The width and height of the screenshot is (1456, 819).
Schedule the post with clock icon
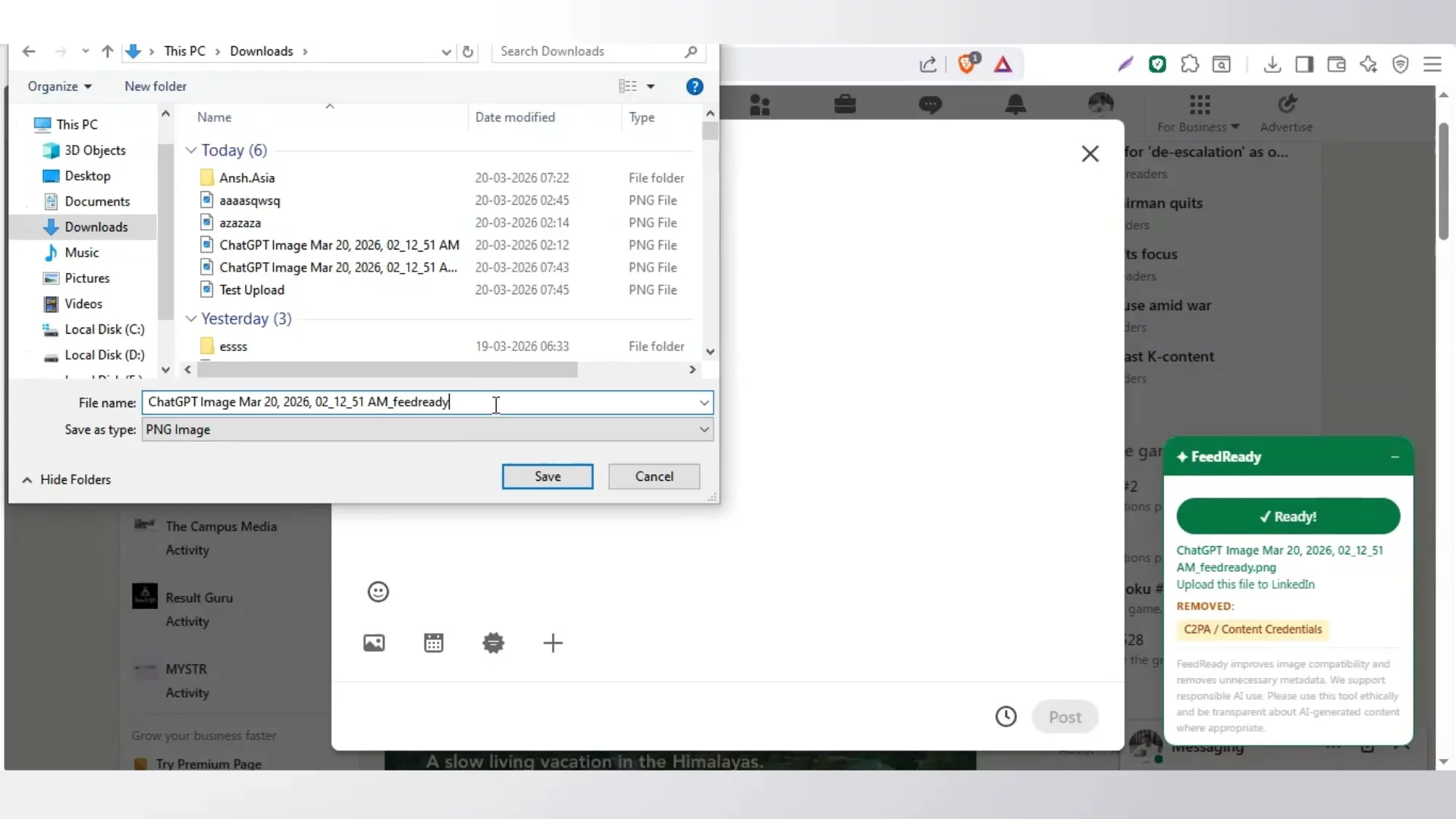click(x=1006, y=717)
